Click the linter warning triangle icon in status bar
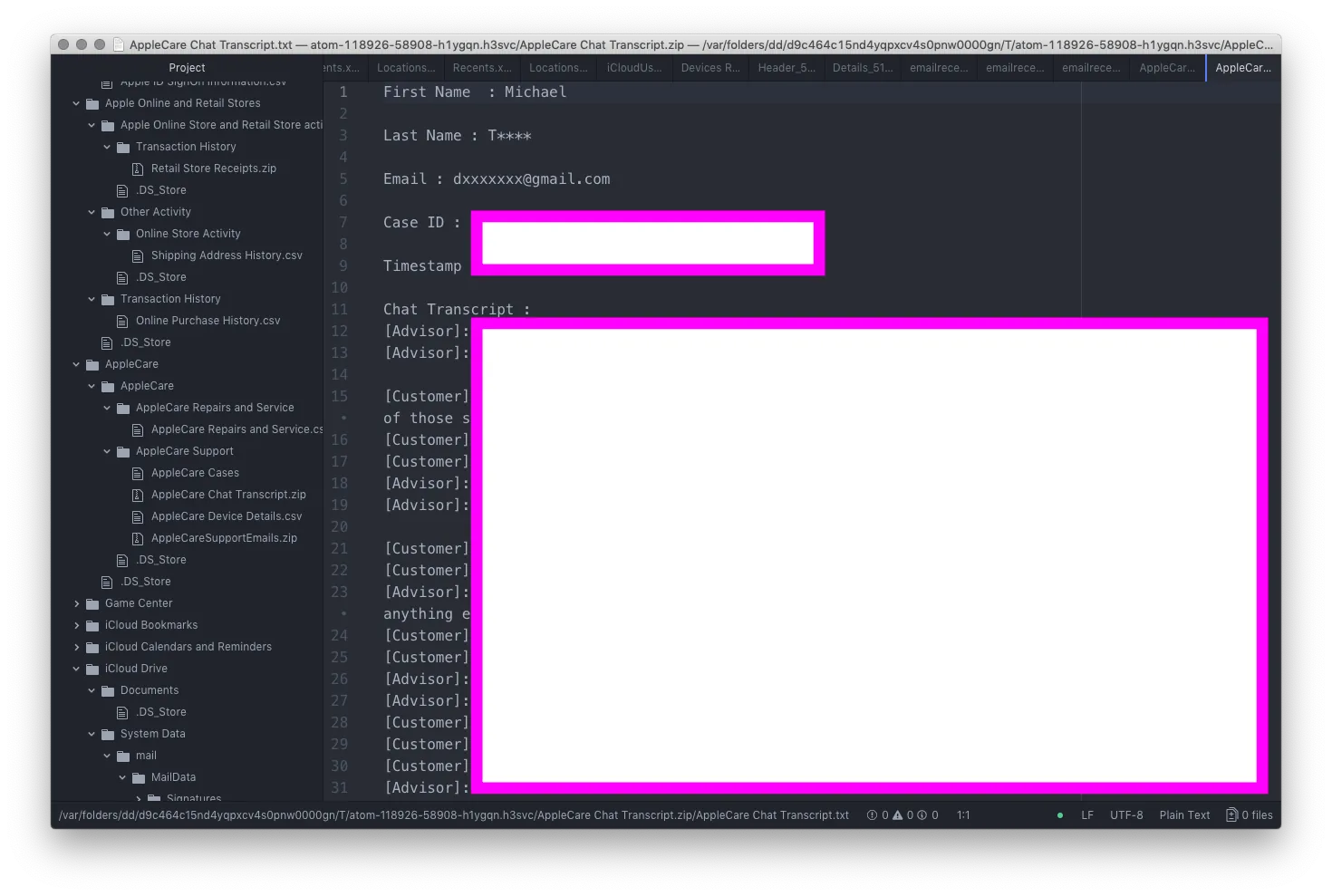The height and width of the screenshot is (896, 1332). tap(897, 815)
